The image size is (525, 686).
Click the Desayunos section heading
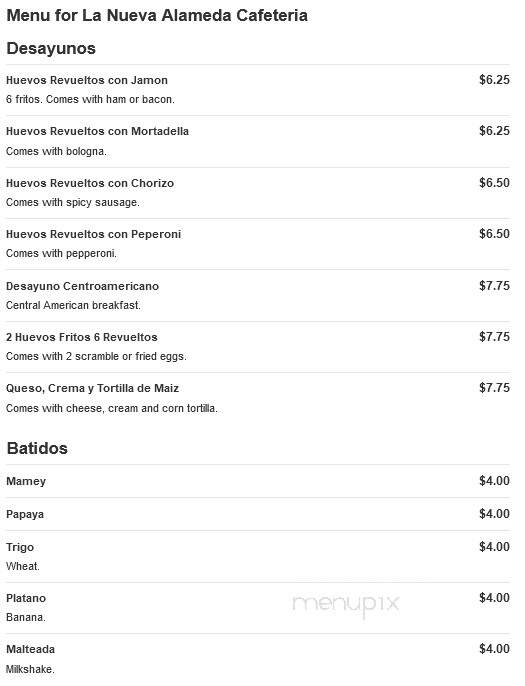(x=51, y=48)
